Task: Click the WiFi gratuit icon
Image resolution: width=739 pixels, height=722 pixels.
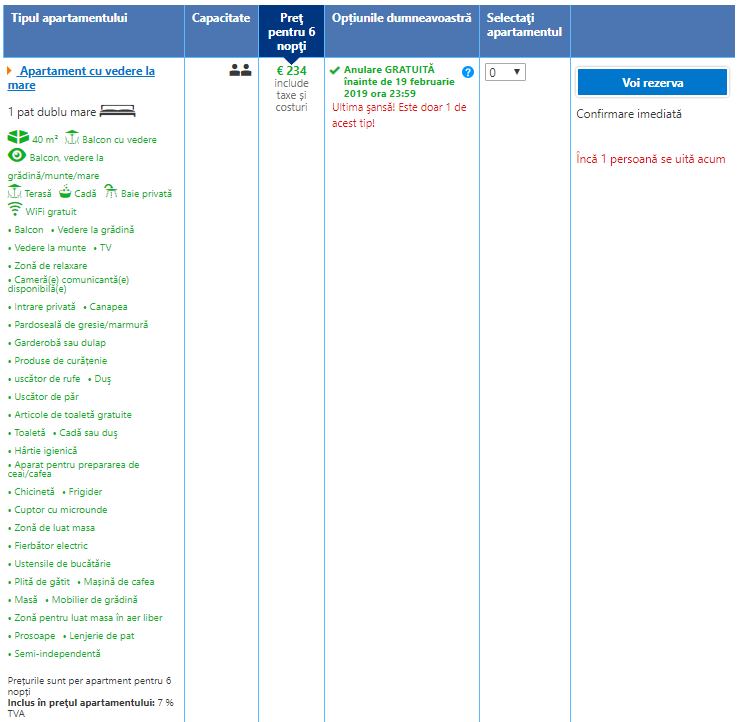Action: pos(15,210)
